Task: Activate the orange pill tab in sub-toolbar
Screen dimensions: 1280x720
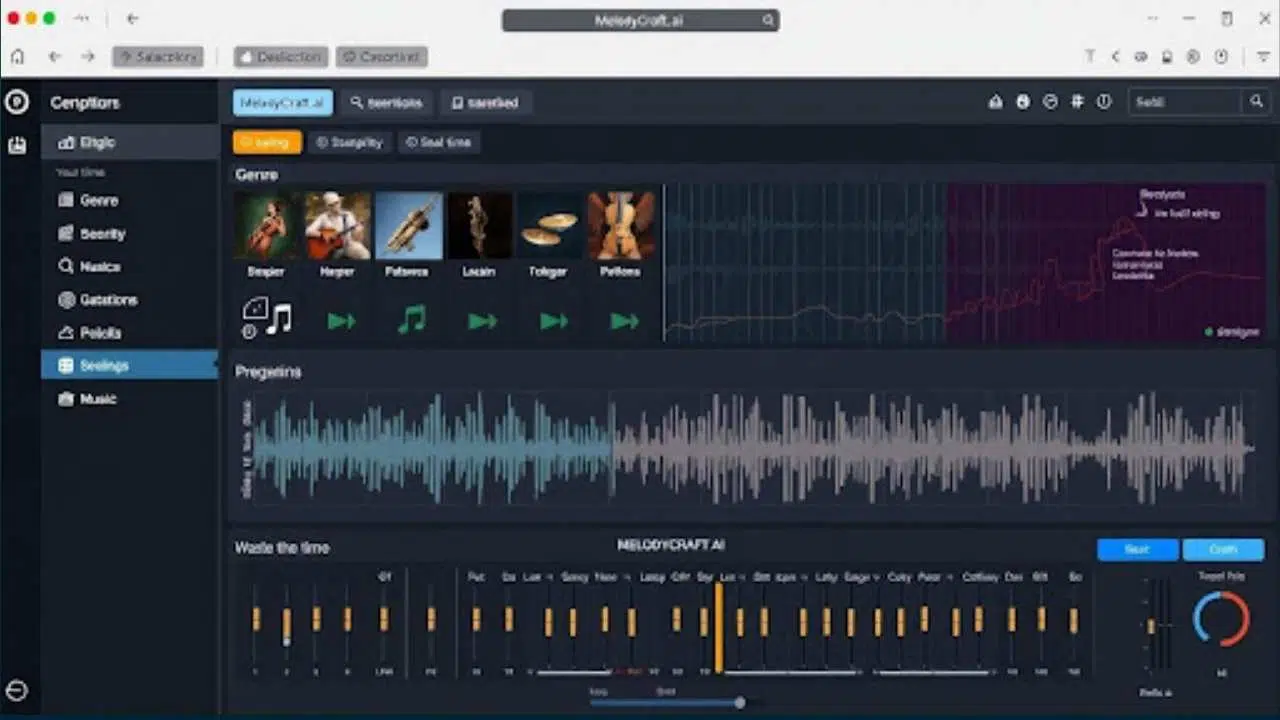Action: point(267,142)
